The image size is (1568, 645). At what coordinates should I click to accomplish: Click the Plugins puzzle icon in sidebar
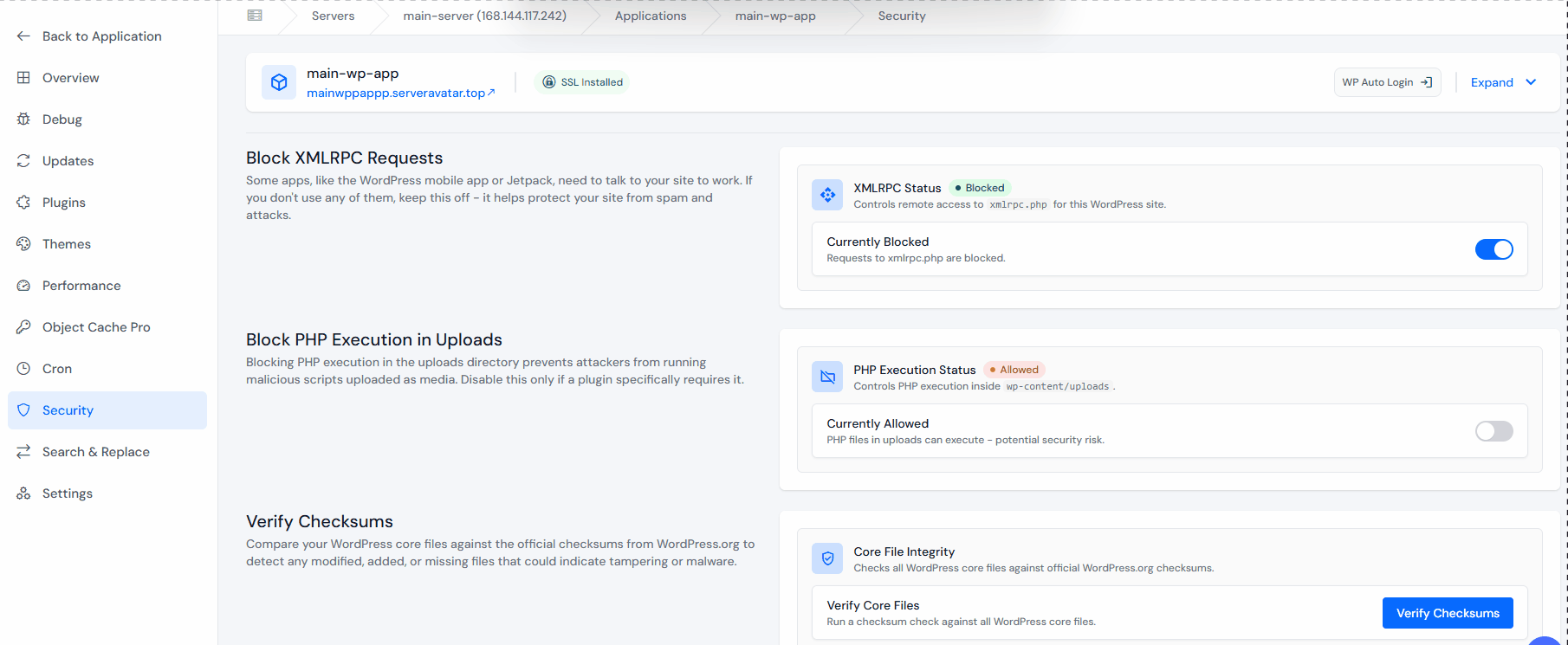pyautogui.click(x=23, y=203)
